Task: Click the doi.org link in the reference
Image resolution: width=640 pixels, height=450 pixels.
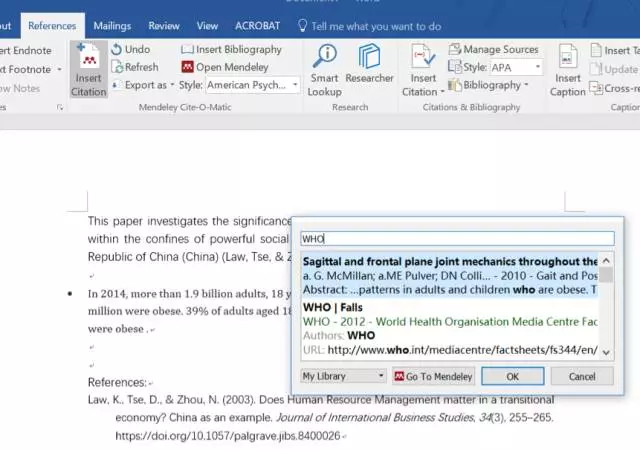Action: 228,436
